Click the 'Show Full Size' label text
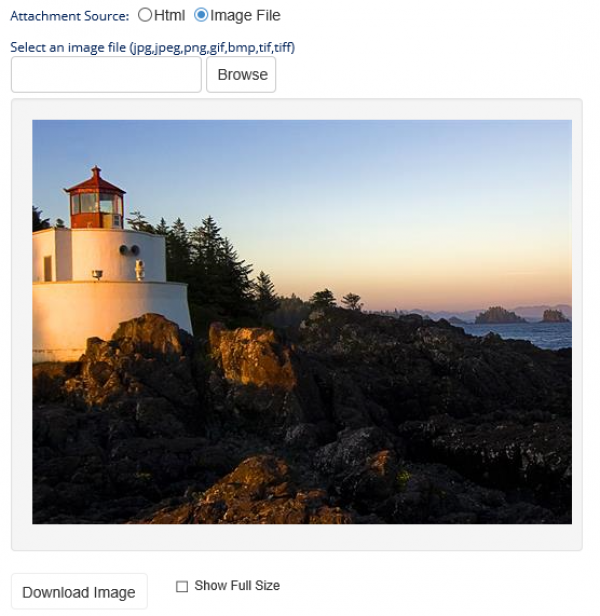This screenshot has height=616, width=600. click(x=237, y=585)
